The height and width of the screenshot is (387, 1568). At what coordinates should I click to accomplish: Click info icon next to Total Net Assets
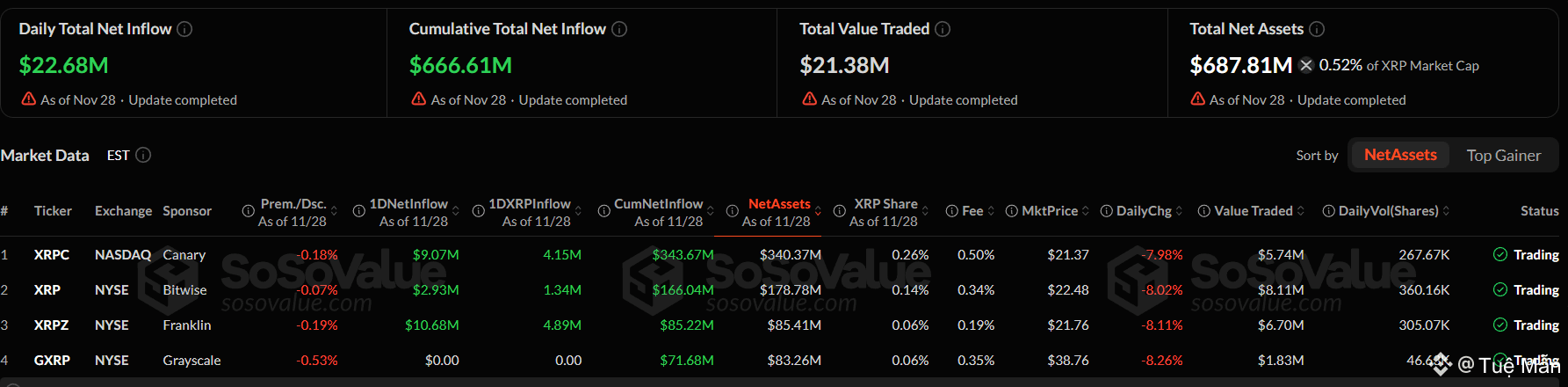point(1317,29)
